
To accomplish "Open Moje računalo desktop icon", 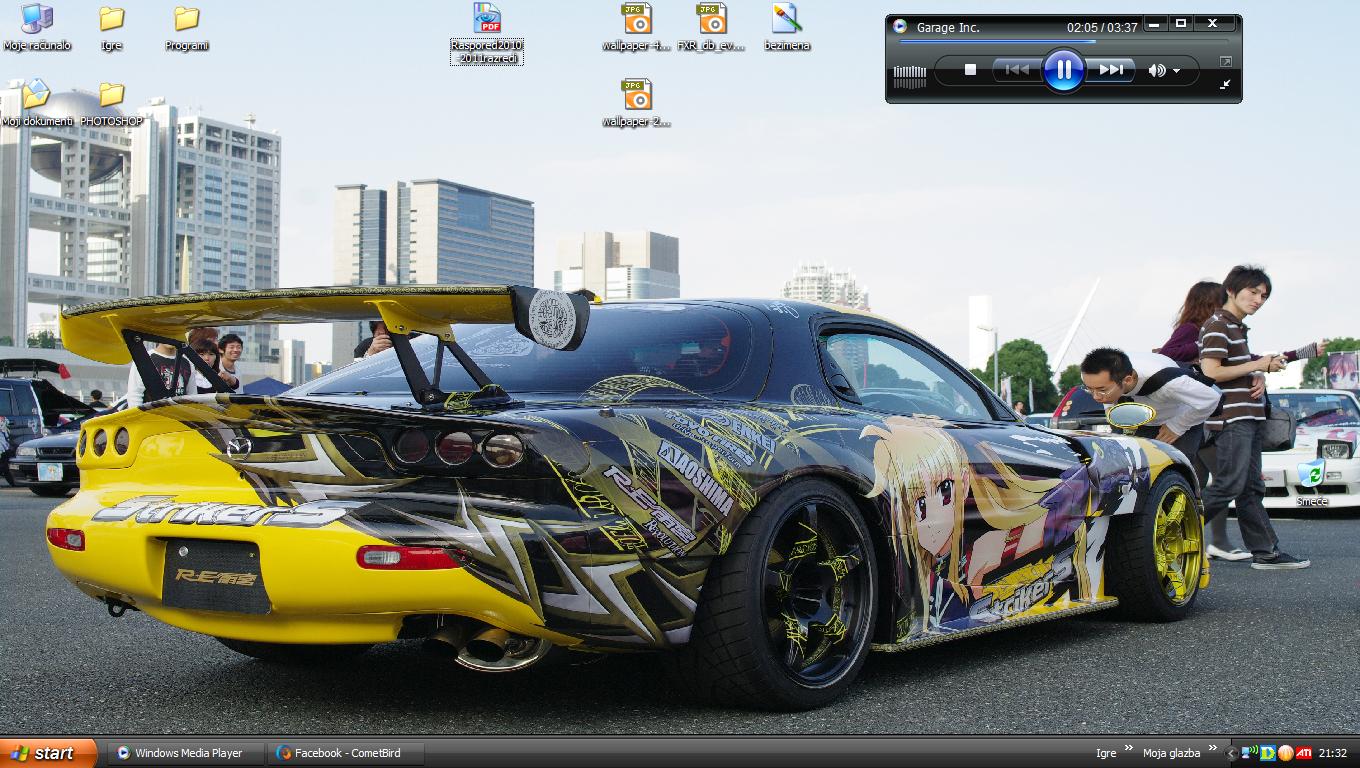I will (x=37, y=27).
